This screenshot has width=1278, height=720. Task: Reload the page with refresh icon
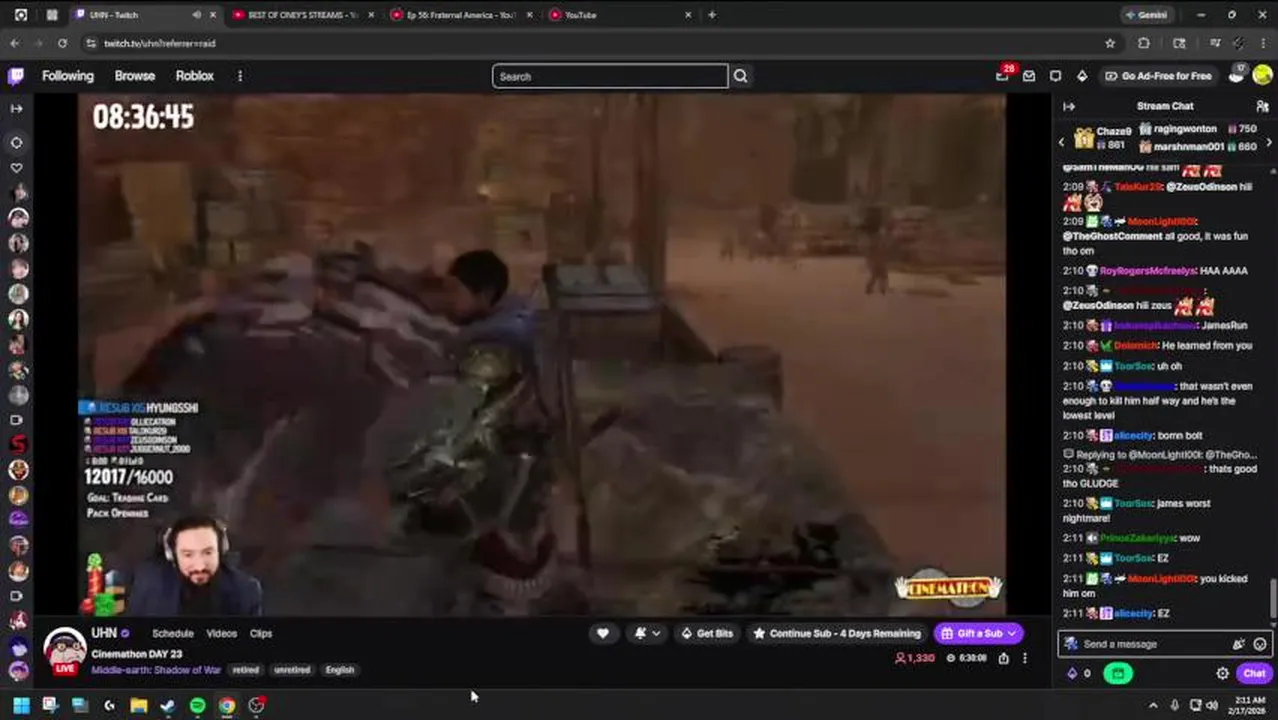tap(62, 43)
